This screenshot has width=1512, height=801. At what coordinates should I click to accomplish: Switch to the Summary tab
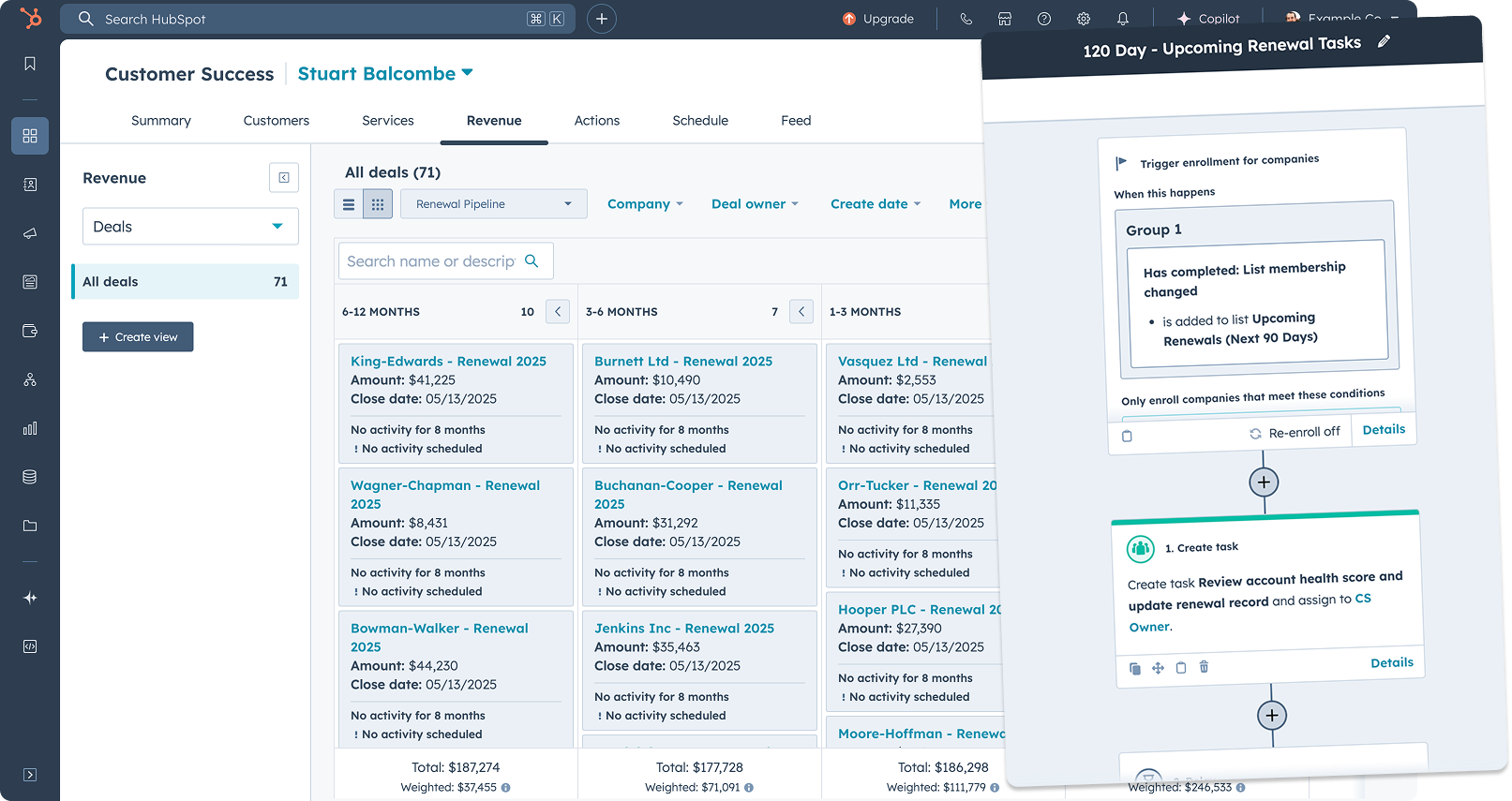pyautogui.click(x=161, y=121)
